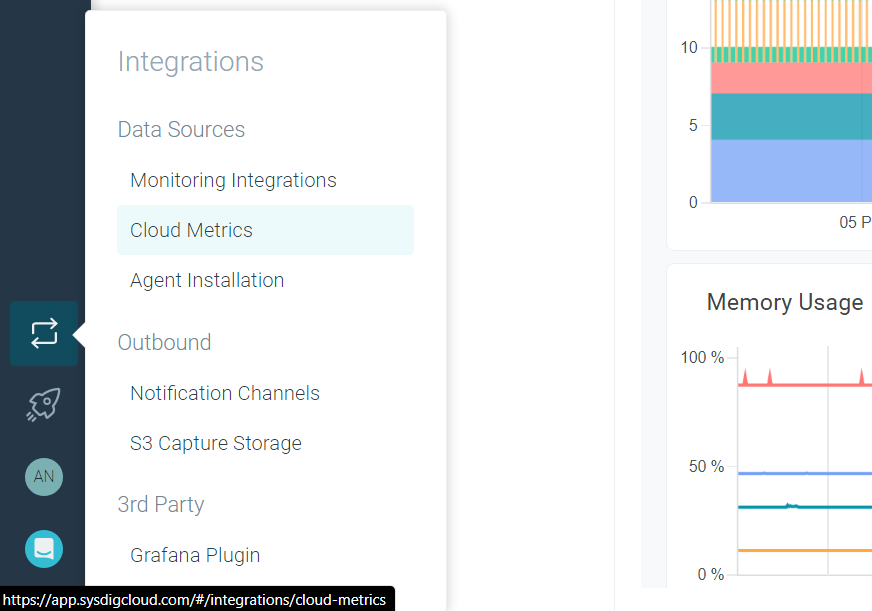The width and height of the screenshot is (872, 611).
Task: Click the Integrations panel heading
Action: [190, 62]
